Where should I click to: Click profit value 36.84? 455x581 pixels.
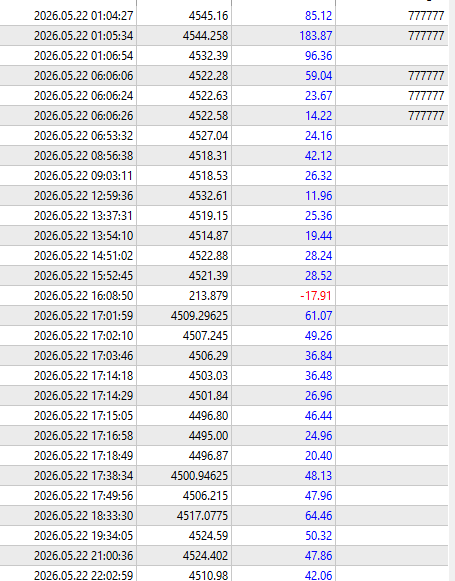click(318, 356)
